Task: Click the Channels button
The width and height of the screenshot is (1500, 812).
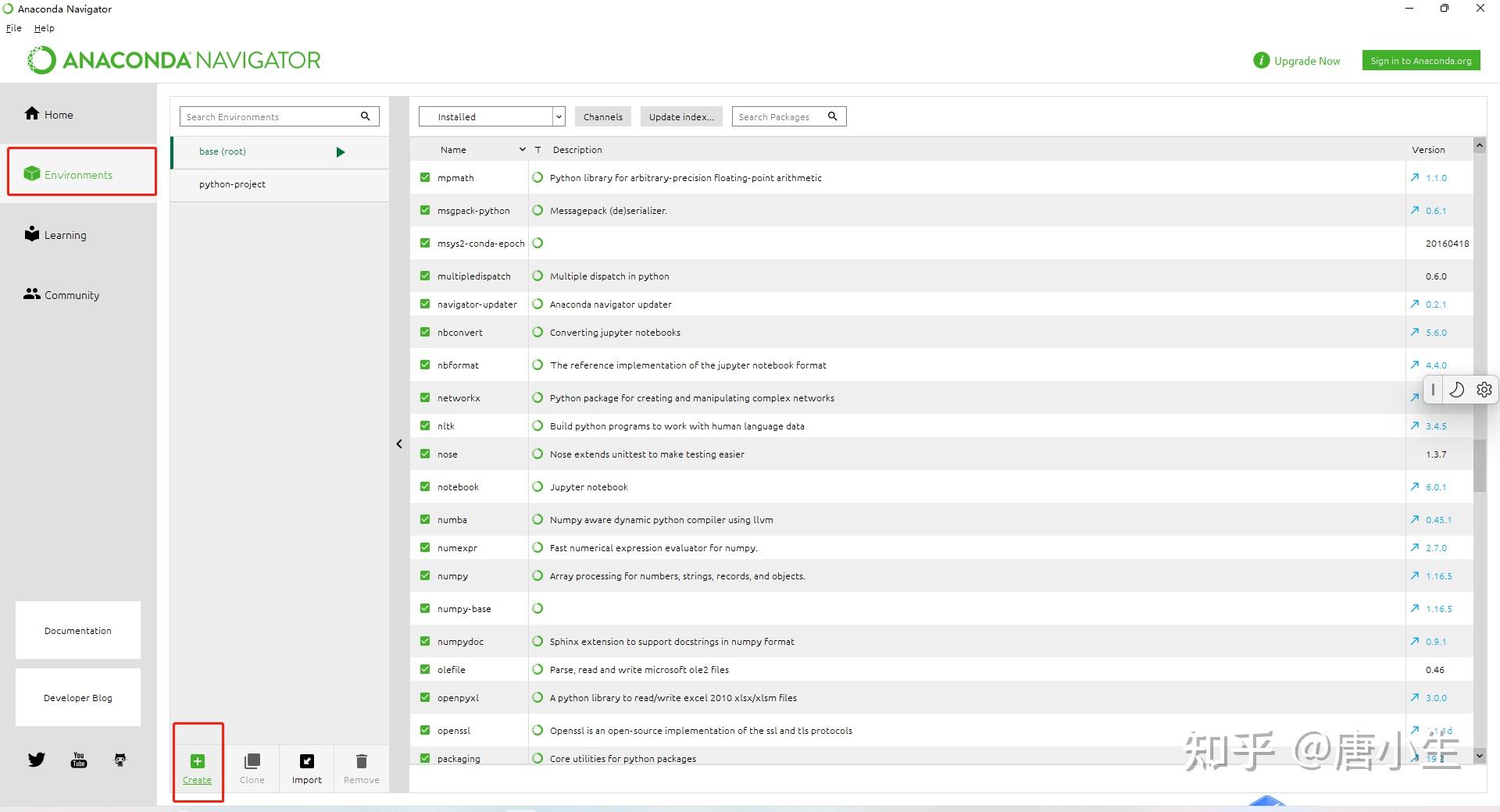Action: (603, 116)
